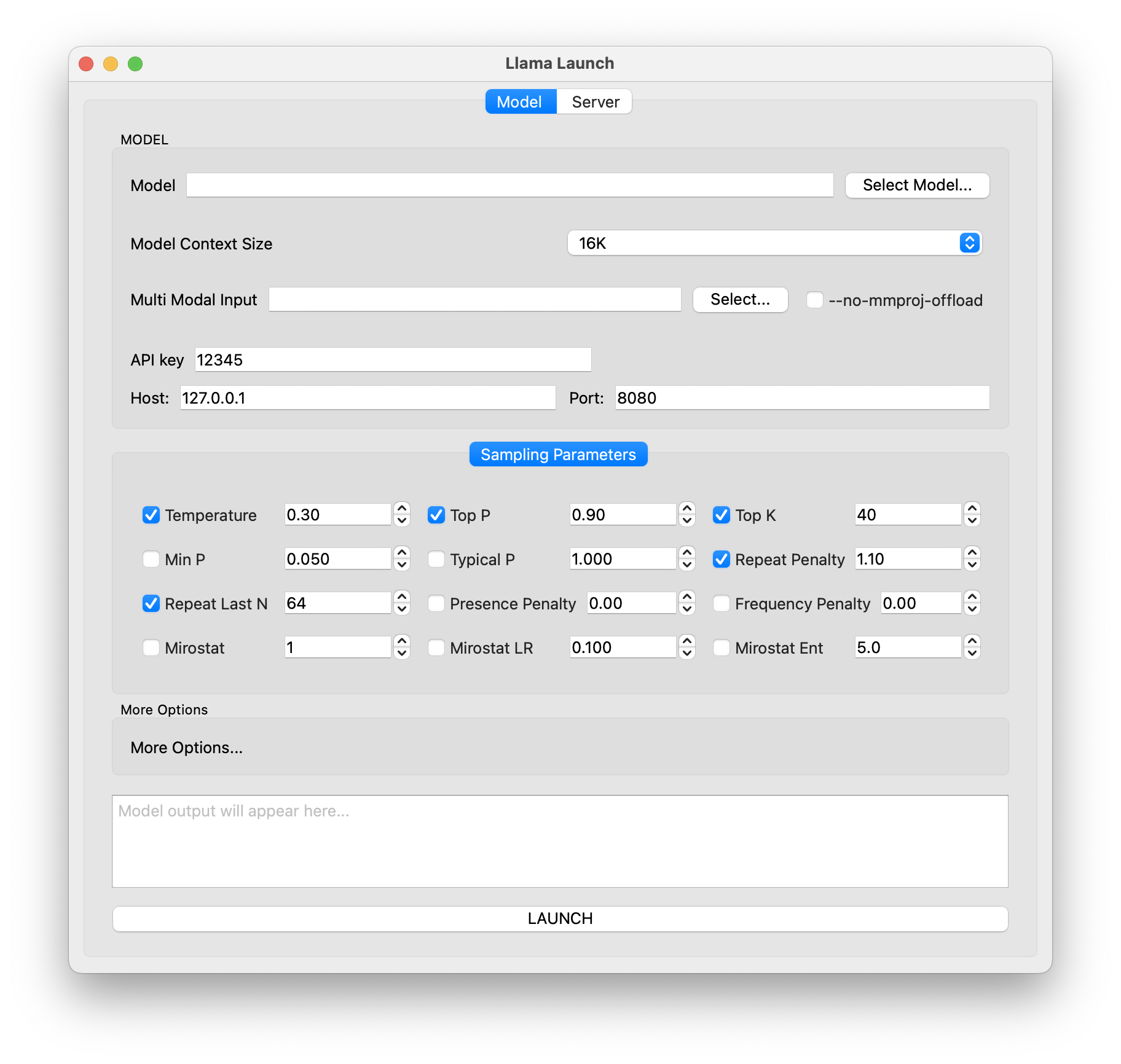The height and width of the screenshot is (1064, 1121).
Task: Click the Mirostat Ent stepper
Action: coord(972,647)
